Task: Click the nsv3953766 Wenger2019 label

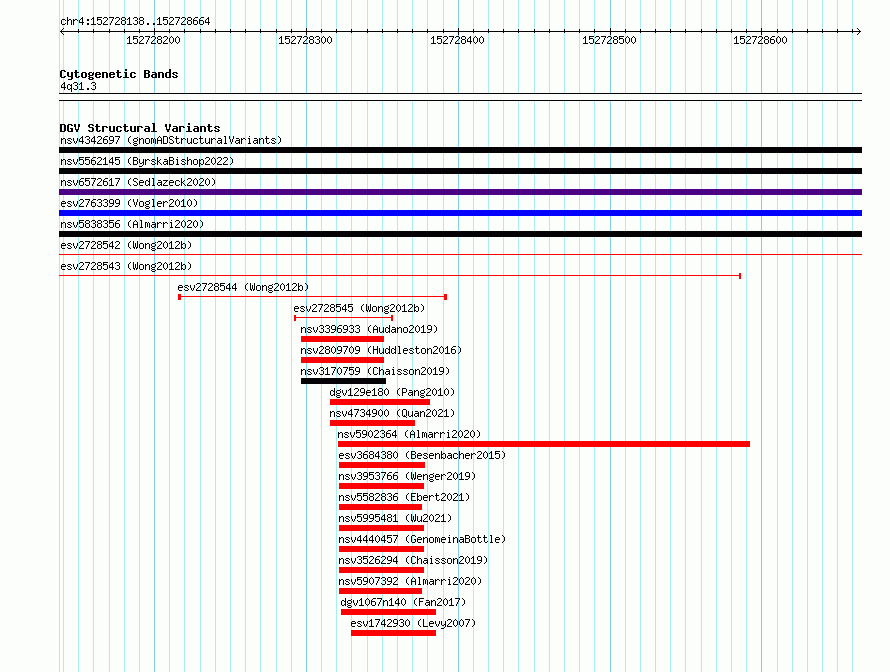Action: tap(407, 476)
